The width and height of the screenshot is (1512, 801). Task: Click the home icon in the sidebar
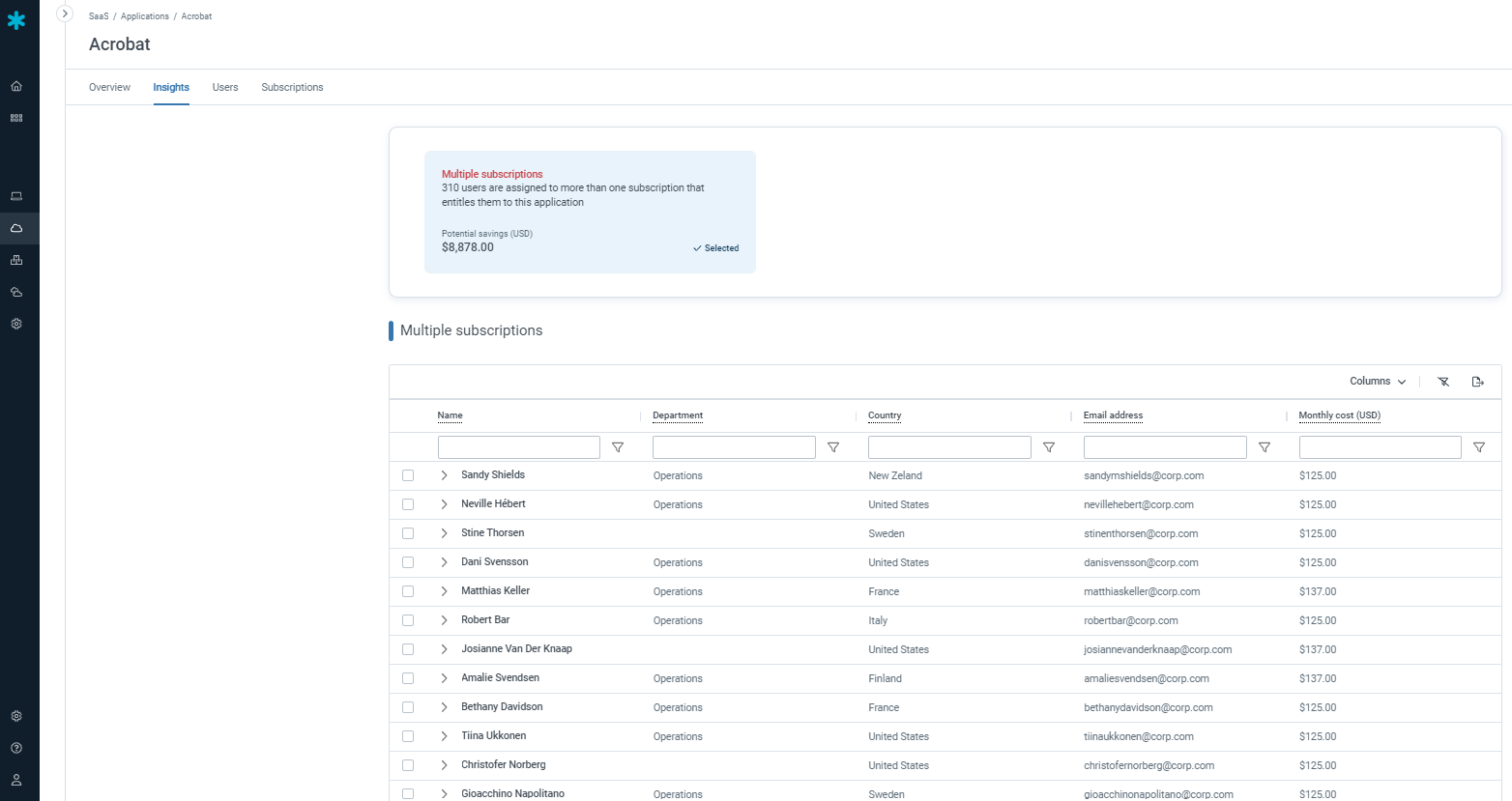click(16, 86)
